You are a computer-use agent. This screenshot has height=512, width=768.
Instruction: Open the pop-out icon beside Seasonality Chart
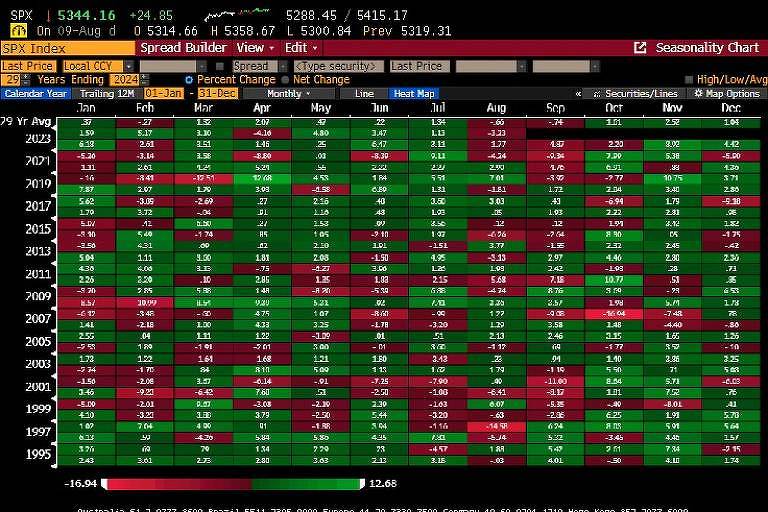(x=640, y=48)
